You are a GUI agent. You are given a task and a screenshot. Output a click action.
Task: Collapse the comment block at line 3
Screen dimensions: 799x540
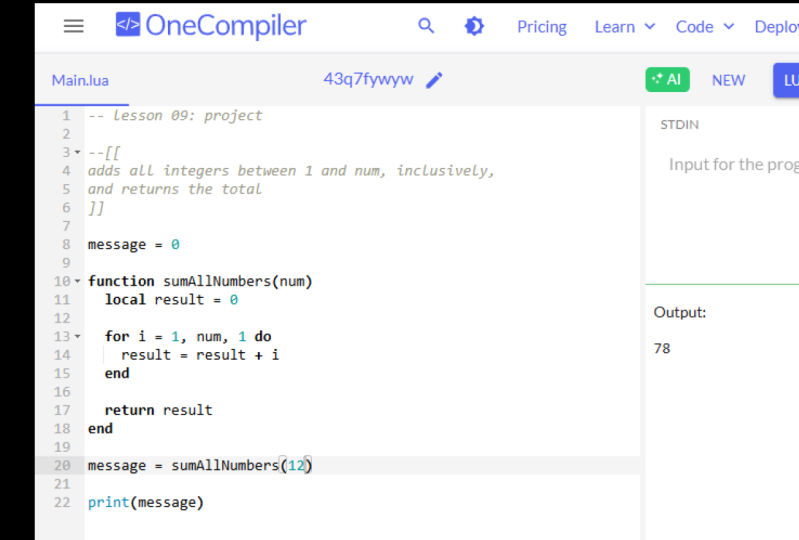point(78,153)
